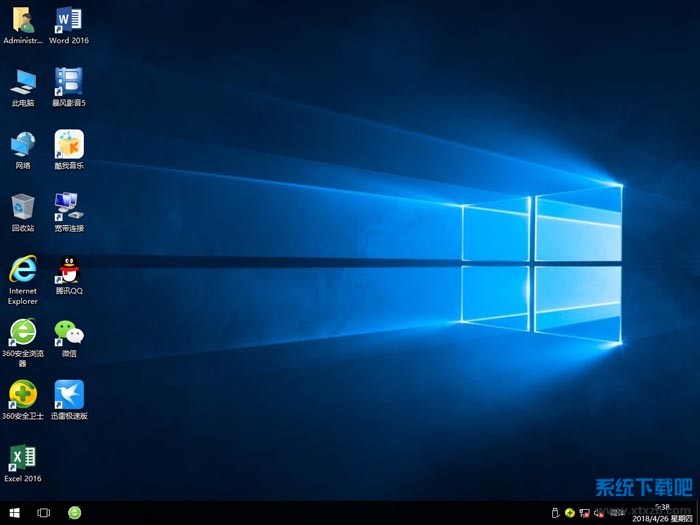
Task: Click the green 360 browser taskbar icon
Action: coord(75,513)
